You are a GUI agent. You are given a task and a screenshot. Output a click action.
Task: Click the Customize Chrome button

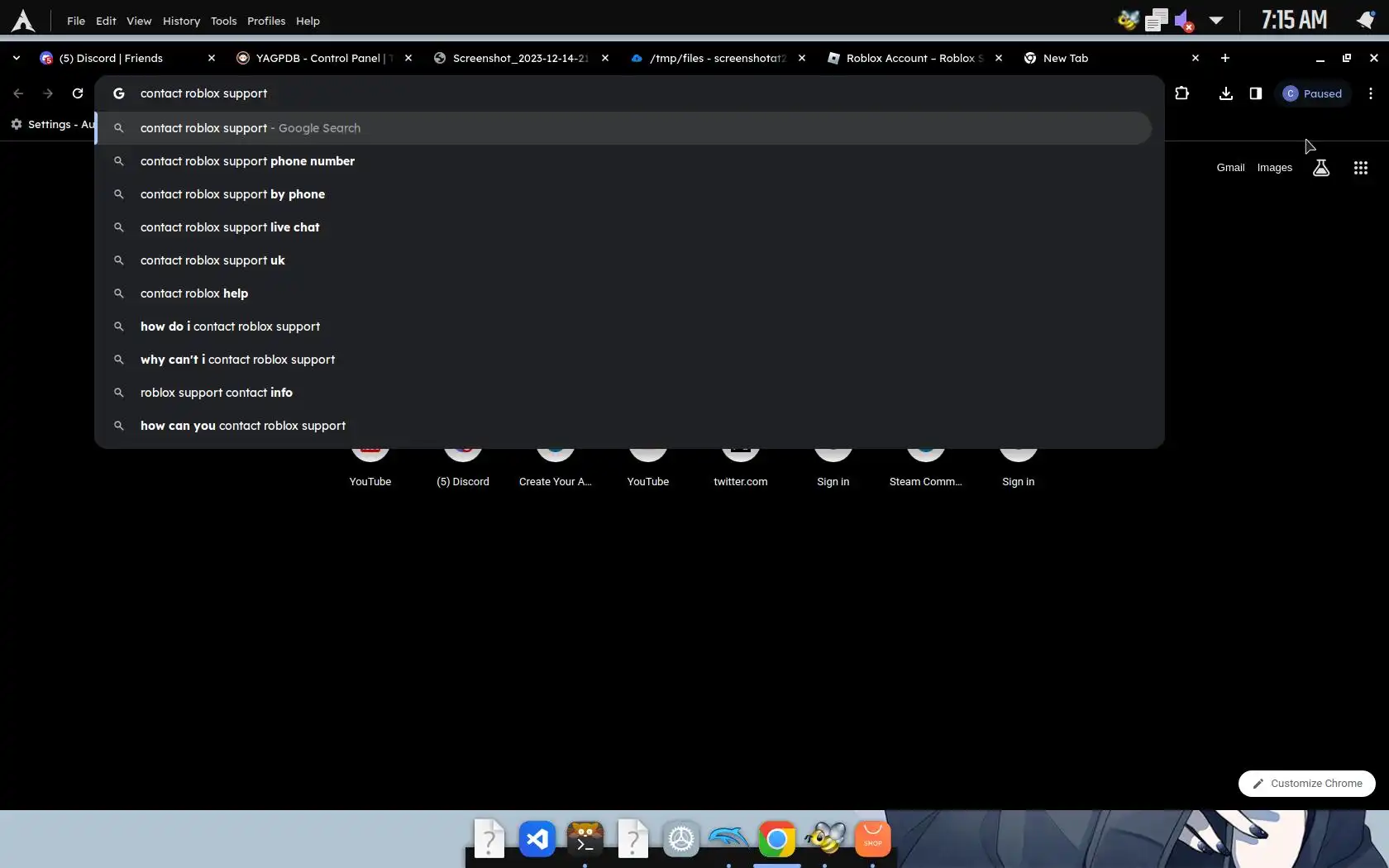click(x=1306, y=784)
